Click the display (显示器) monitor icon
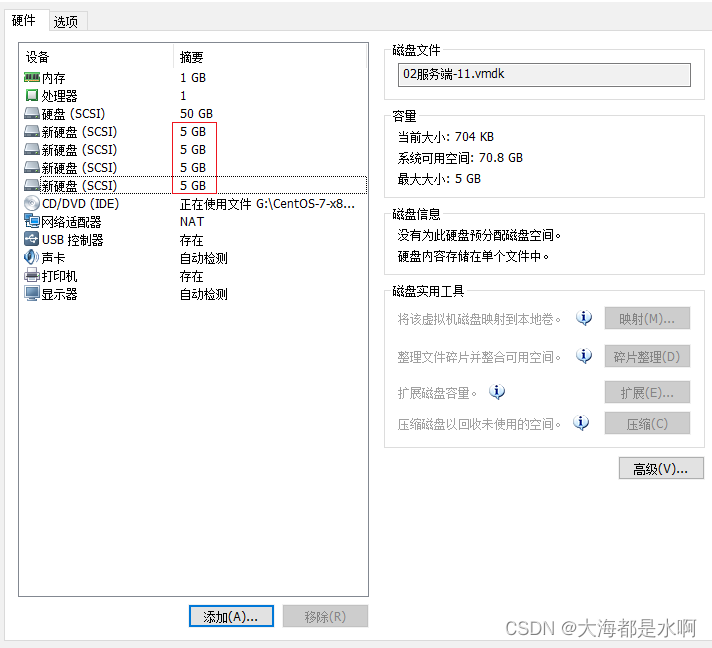Screen dimensions: 712x648 32,294
